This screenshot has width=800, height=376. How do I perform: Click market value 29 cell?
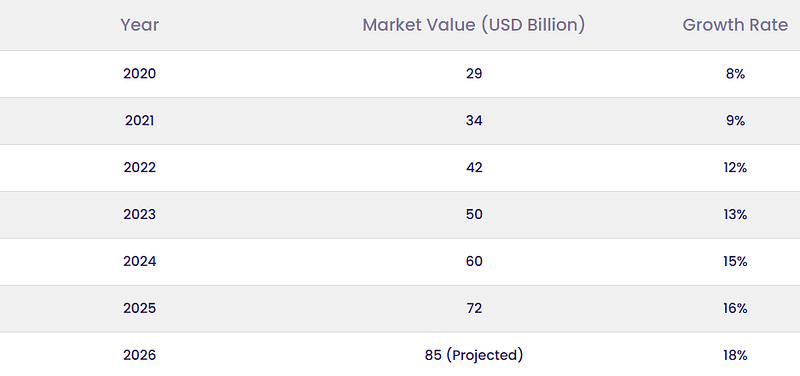click(x=474, y=74)
